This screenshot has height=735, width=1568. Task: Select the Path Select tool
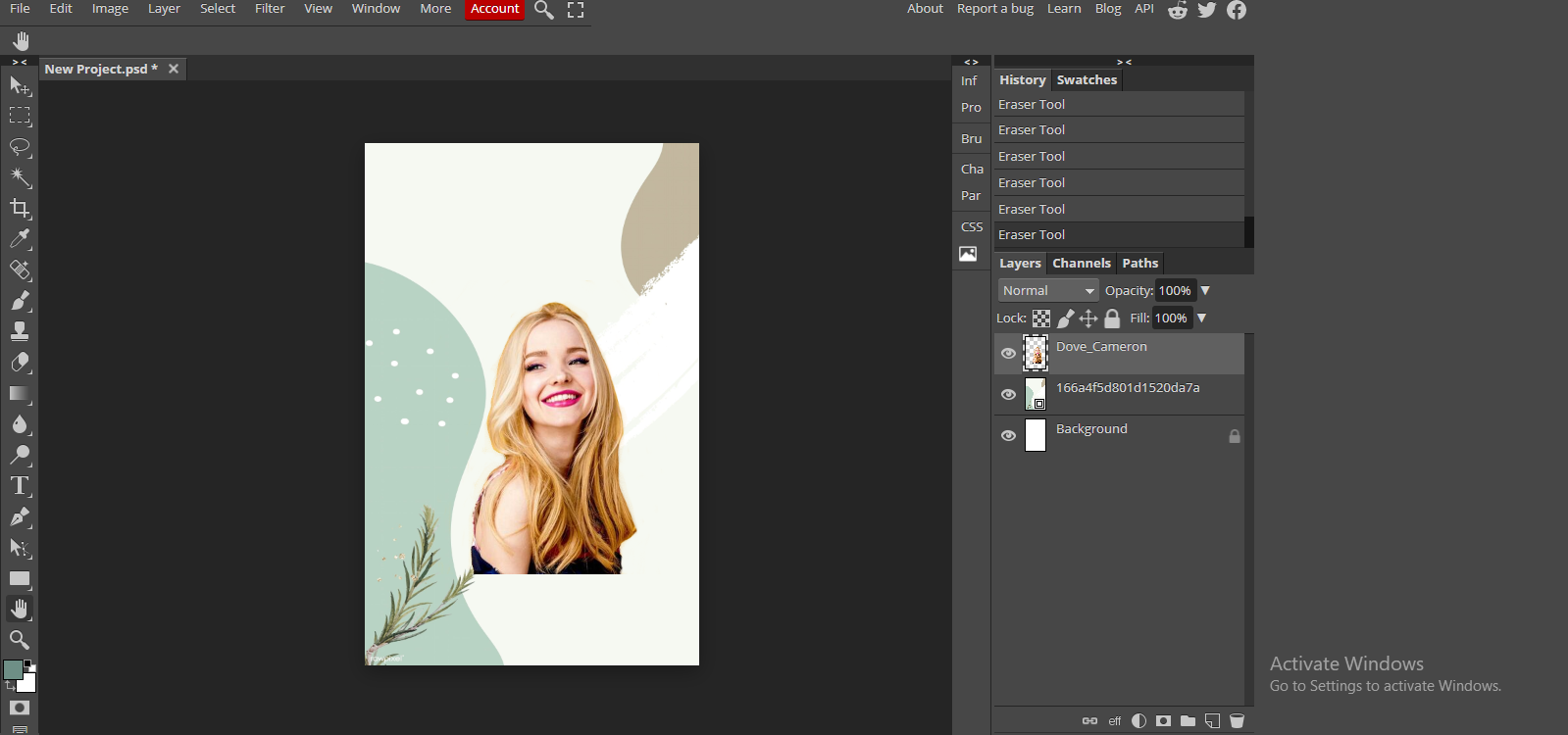(x=20, y=548)
